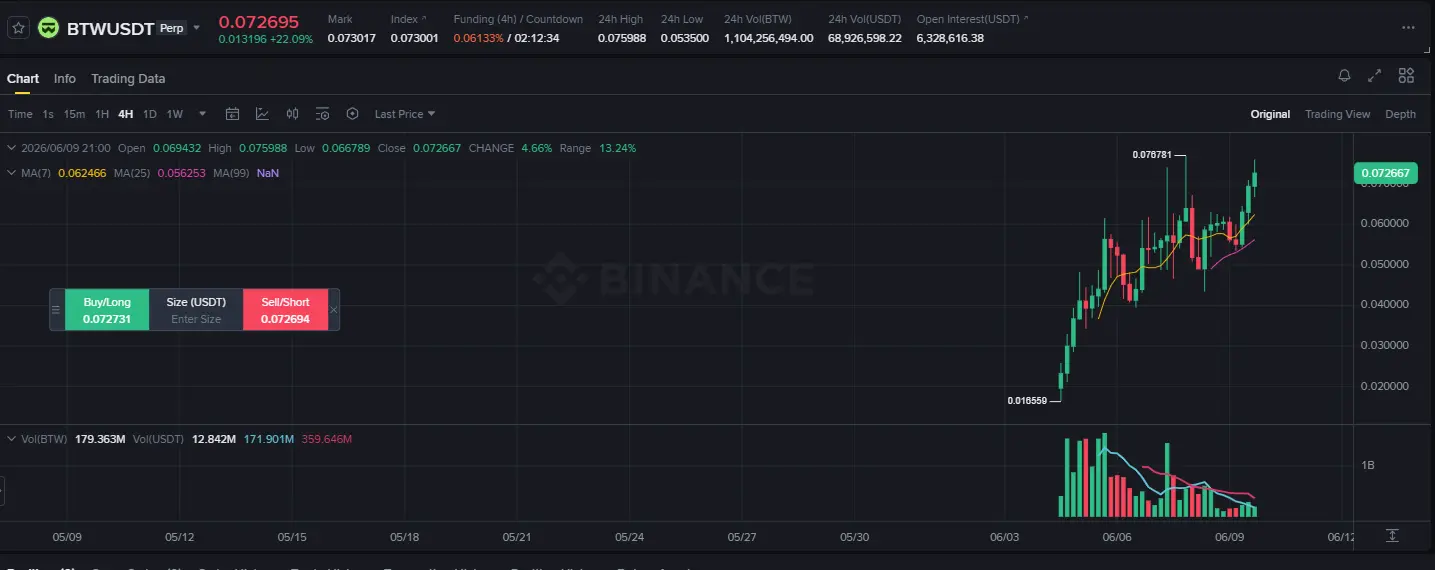Select the Time line interval
The image size is (1435, 570).
(x=20, y=114)
